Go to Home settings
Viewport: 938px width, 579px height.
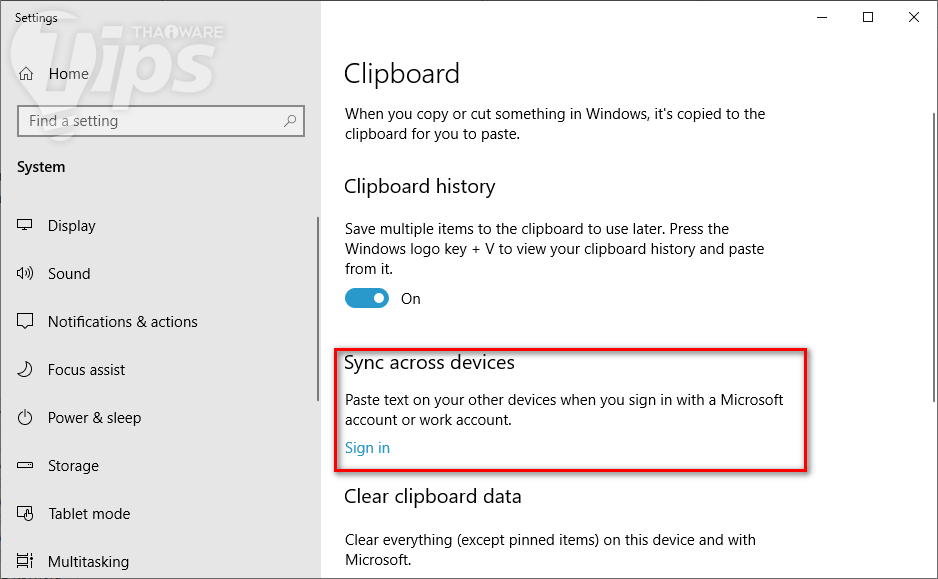coord(68,74)
